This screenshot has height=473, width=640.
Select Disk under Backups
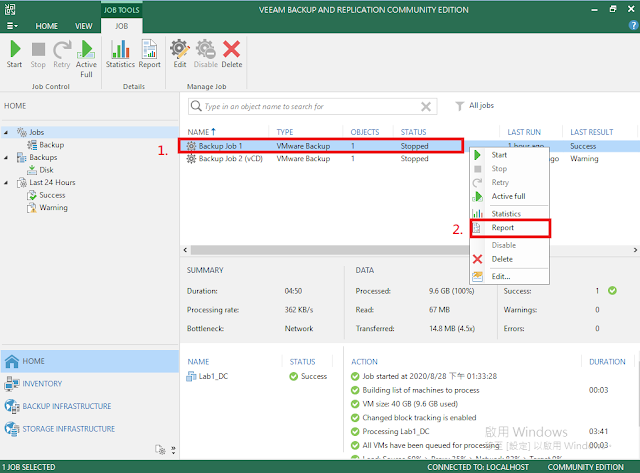pyautogui.click(x=40, y=170)
